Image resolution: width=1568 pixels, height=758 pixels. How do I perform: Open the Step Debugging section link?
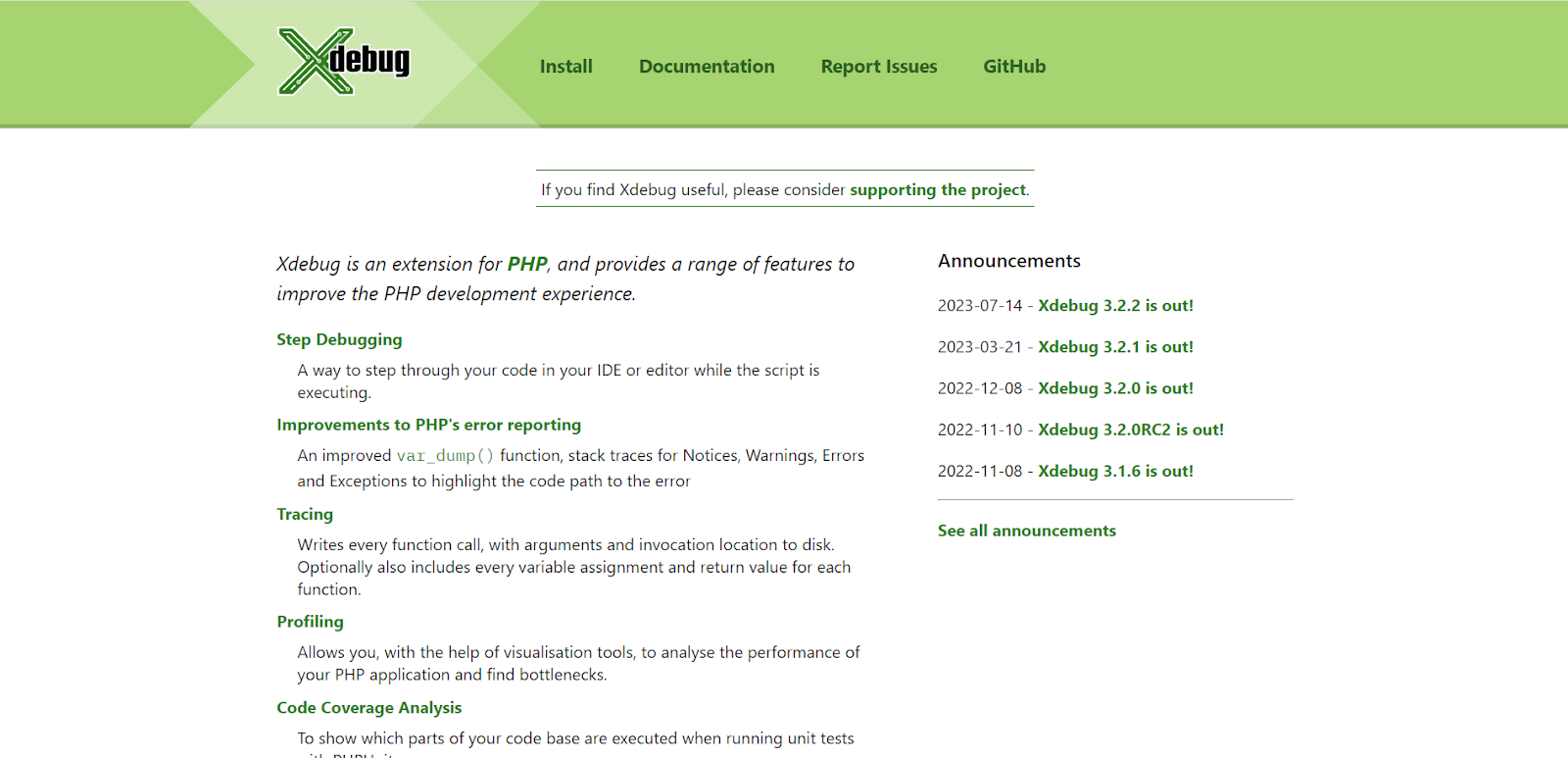click(339, 339)
